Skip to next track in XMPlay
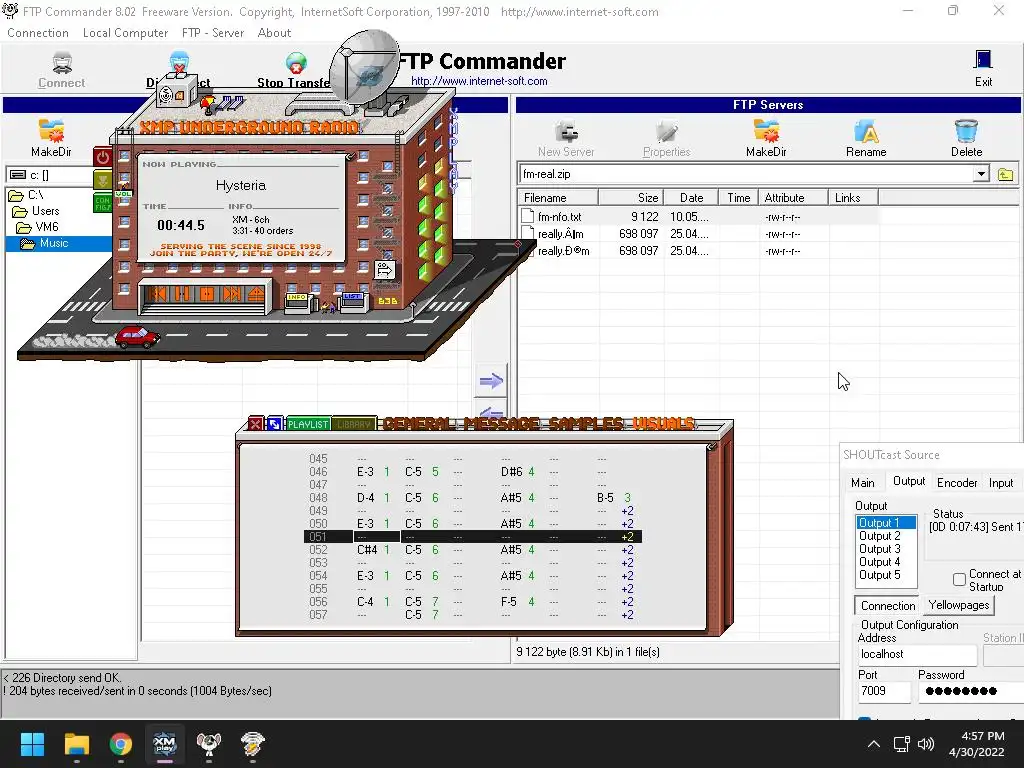 click(x=231, y=294)
